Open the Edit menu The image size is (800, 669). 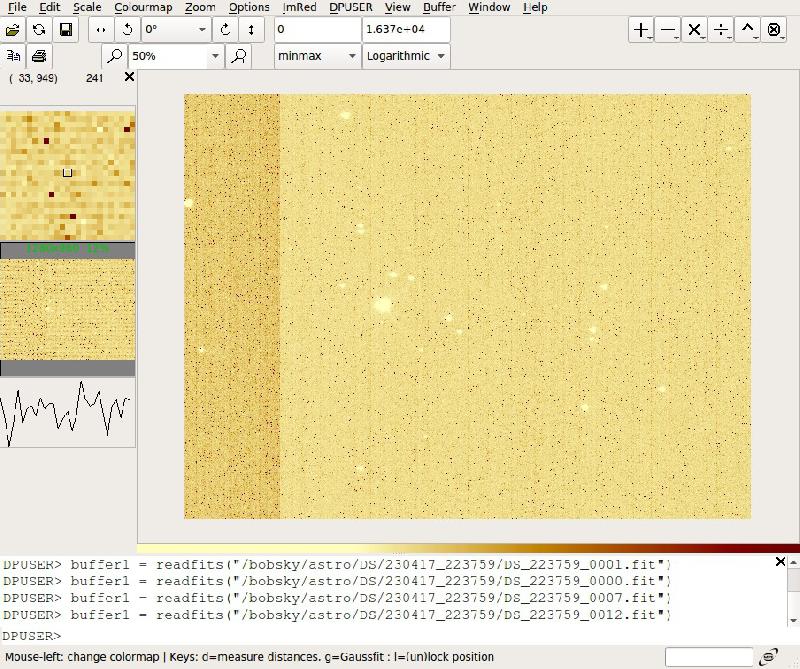[49, 7]
